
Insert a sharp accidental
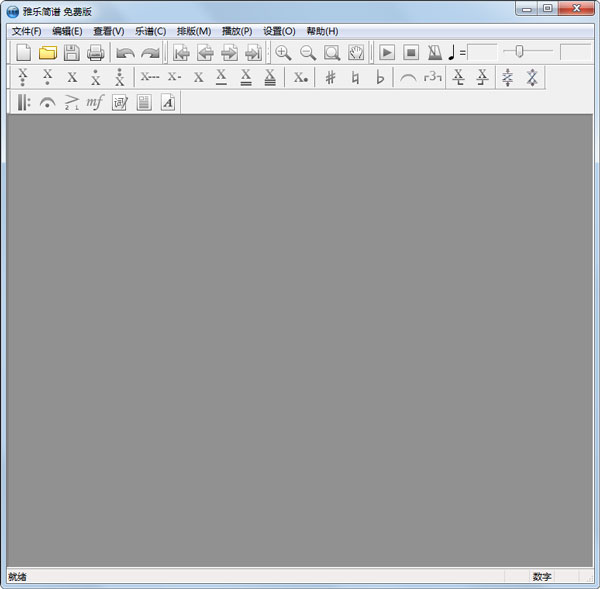pyautogui.click(x=330, y=78)
